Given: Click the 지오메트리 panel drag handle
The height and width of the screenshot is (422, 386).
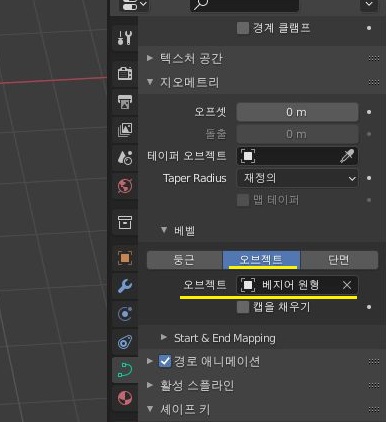Looking at the screenshot, I should click(374, 82).
